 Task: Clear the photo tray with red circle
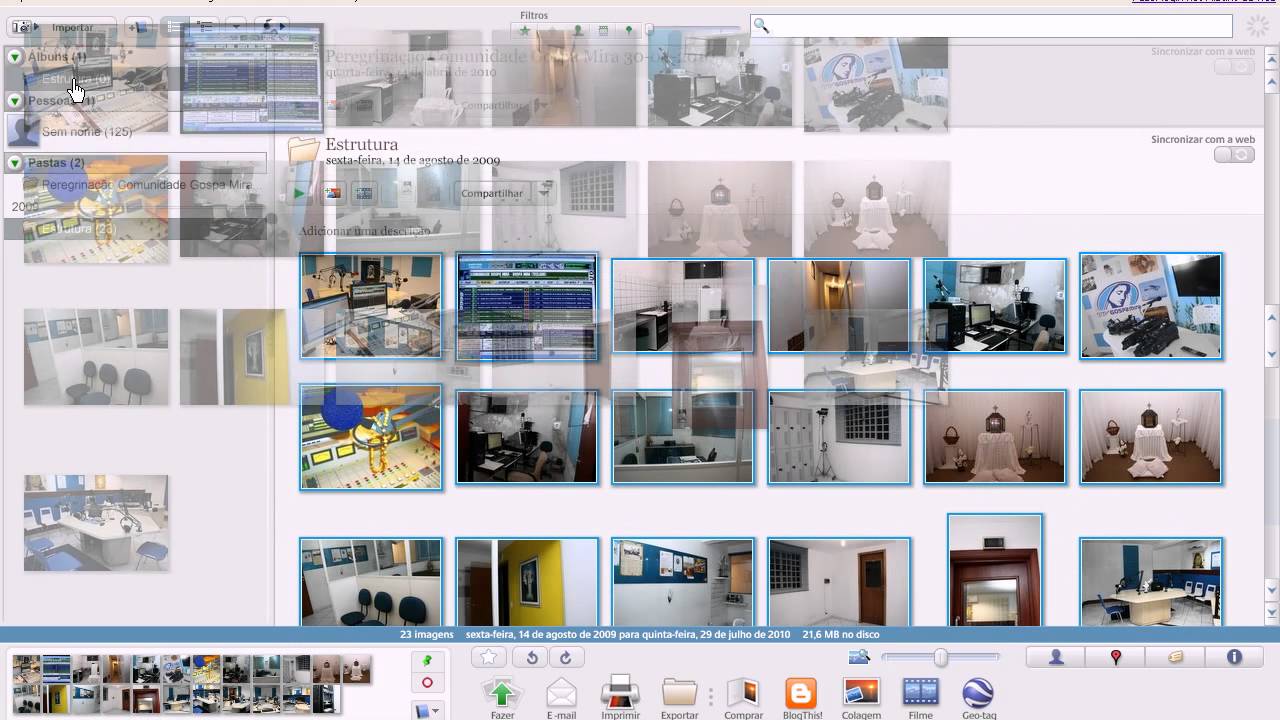tap(427, 683)
